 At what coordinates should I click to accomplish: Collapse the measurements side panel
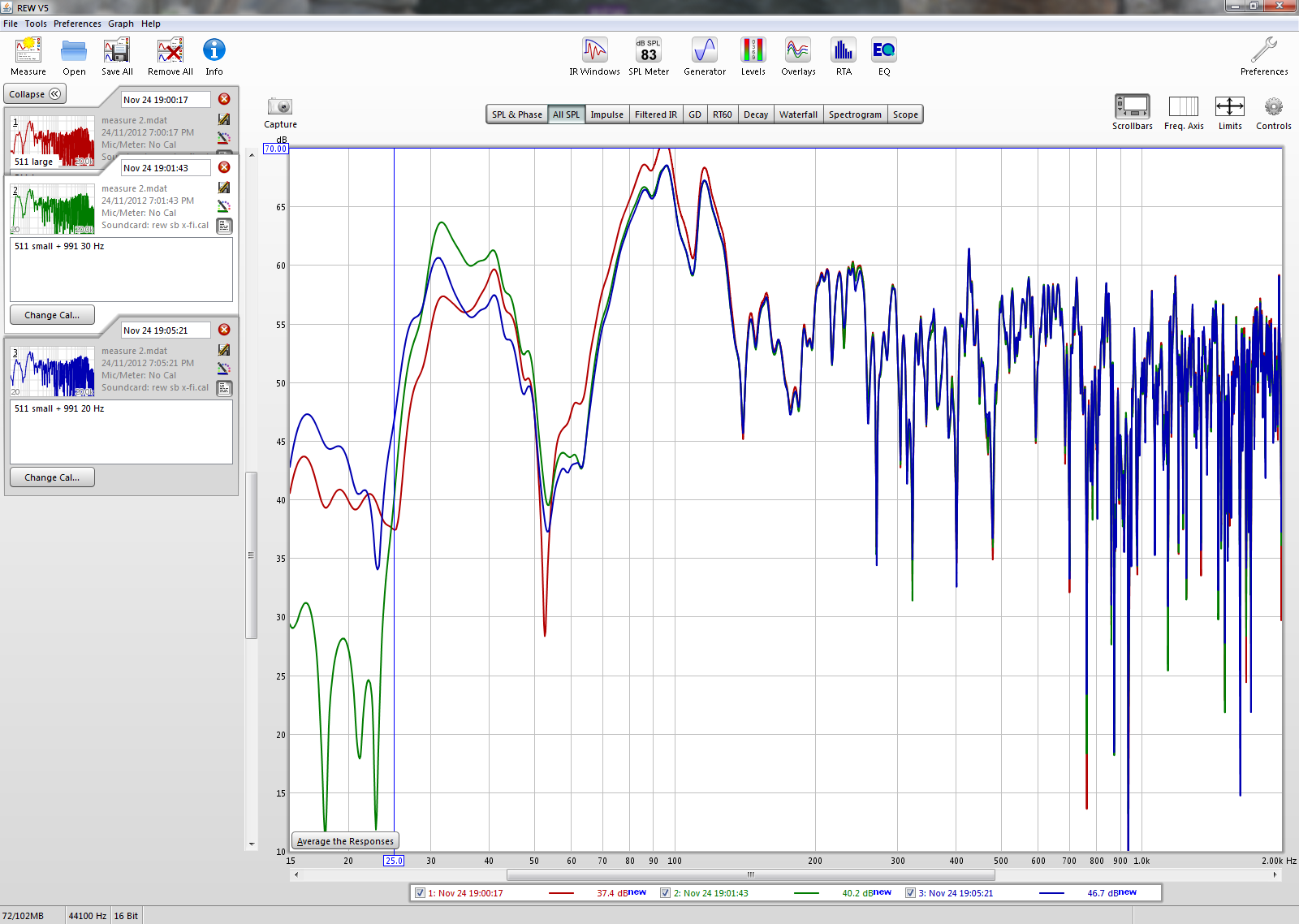[35, 94]
